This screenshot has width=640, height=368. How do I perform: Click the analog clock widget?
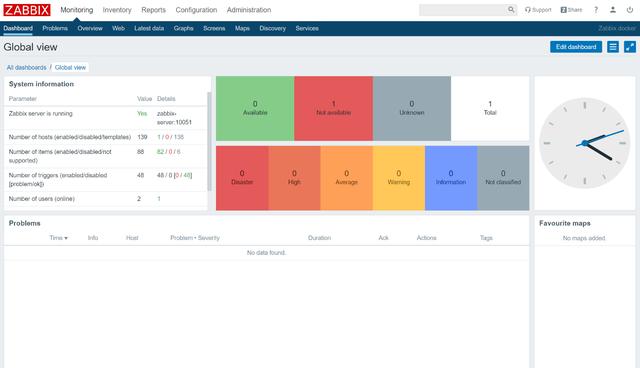point(584,143)
